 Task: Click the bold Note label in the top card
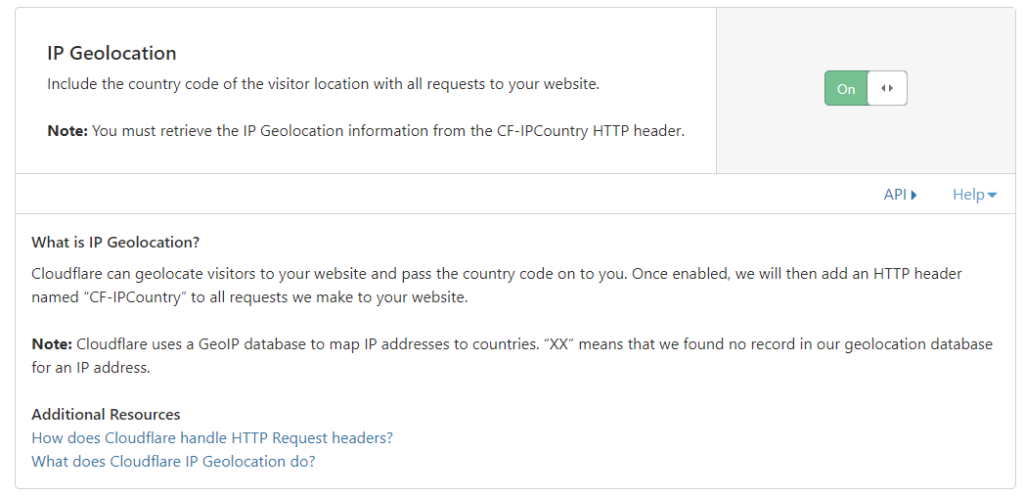tap(67, 131)
